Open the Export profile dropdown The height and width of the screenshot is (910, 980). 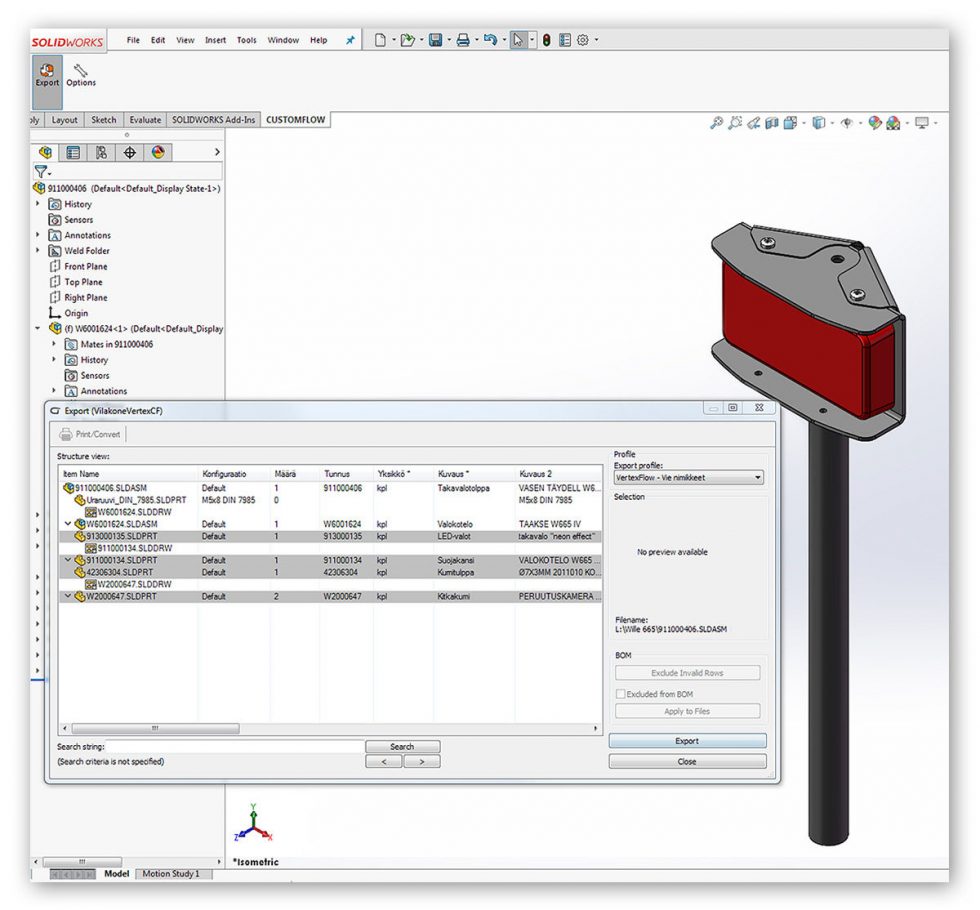tap(756, 477)
